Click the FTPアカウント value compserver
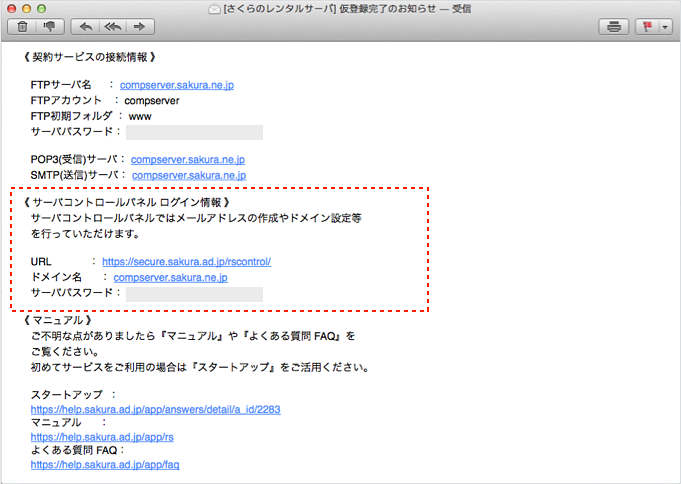The image size is (681, 484). [x=152, y=101]
